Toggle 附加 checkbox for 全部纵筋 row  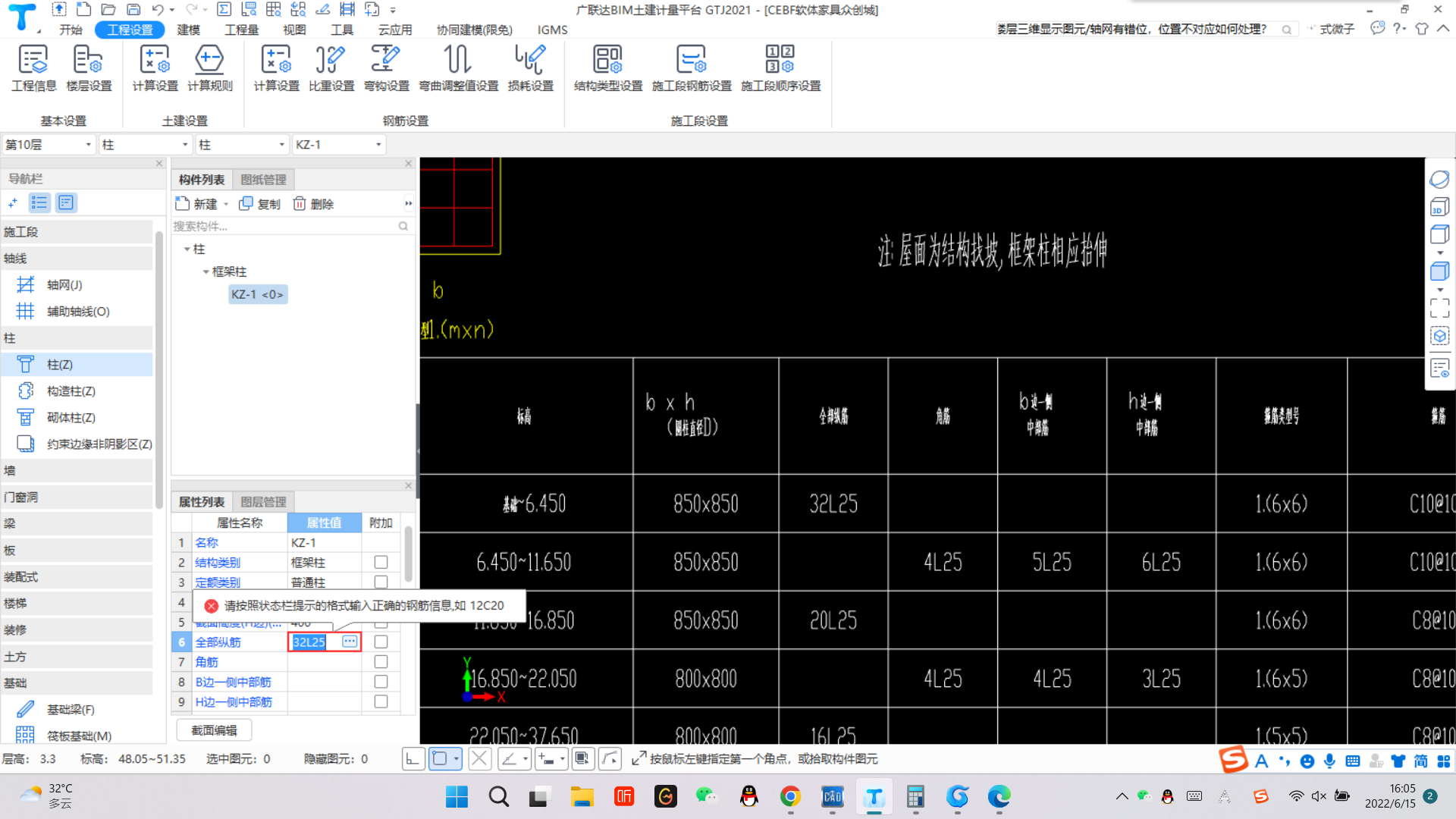(381, 642)
